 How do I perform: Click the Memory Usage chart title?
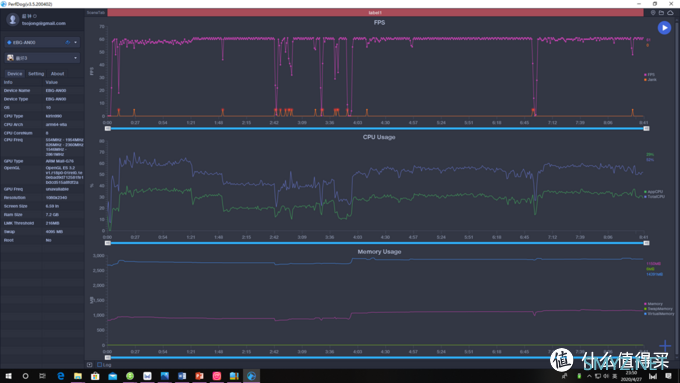coord(379,252)
